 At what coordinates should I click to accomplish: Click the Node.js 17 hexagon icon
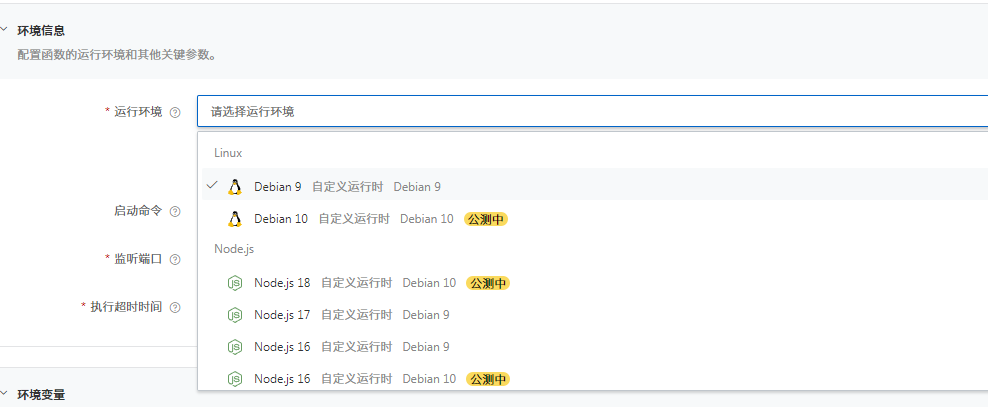[234, 314]
